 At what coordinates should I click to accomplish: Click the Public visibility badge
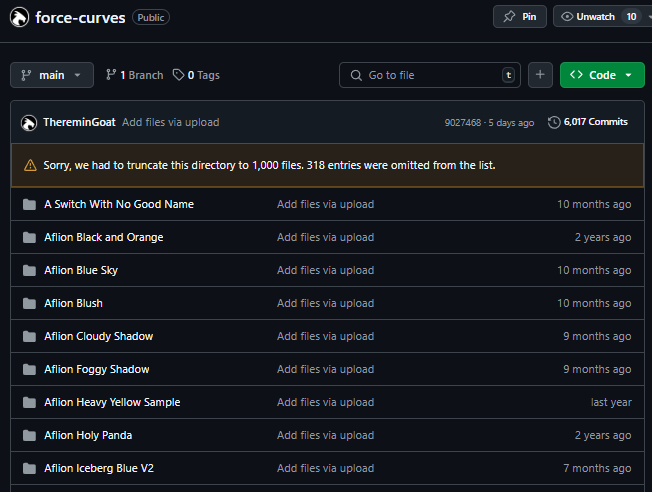151,17
